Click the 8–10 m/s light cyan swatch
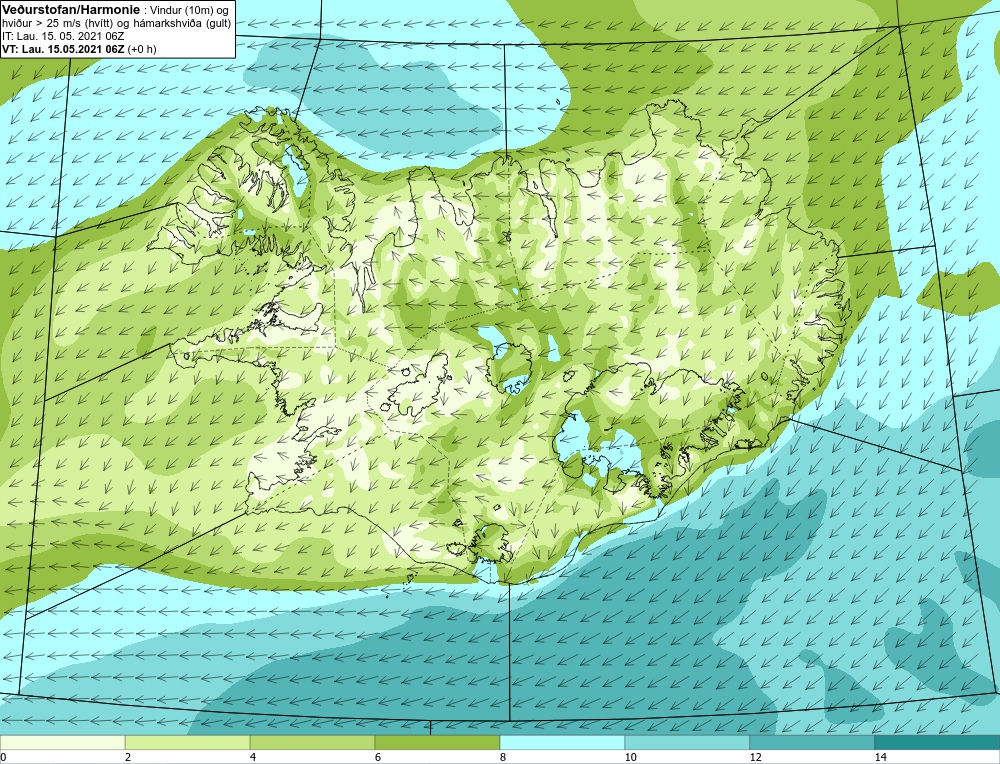The height and width of the screenshot is (764, 1000). [x=562, y=742]
